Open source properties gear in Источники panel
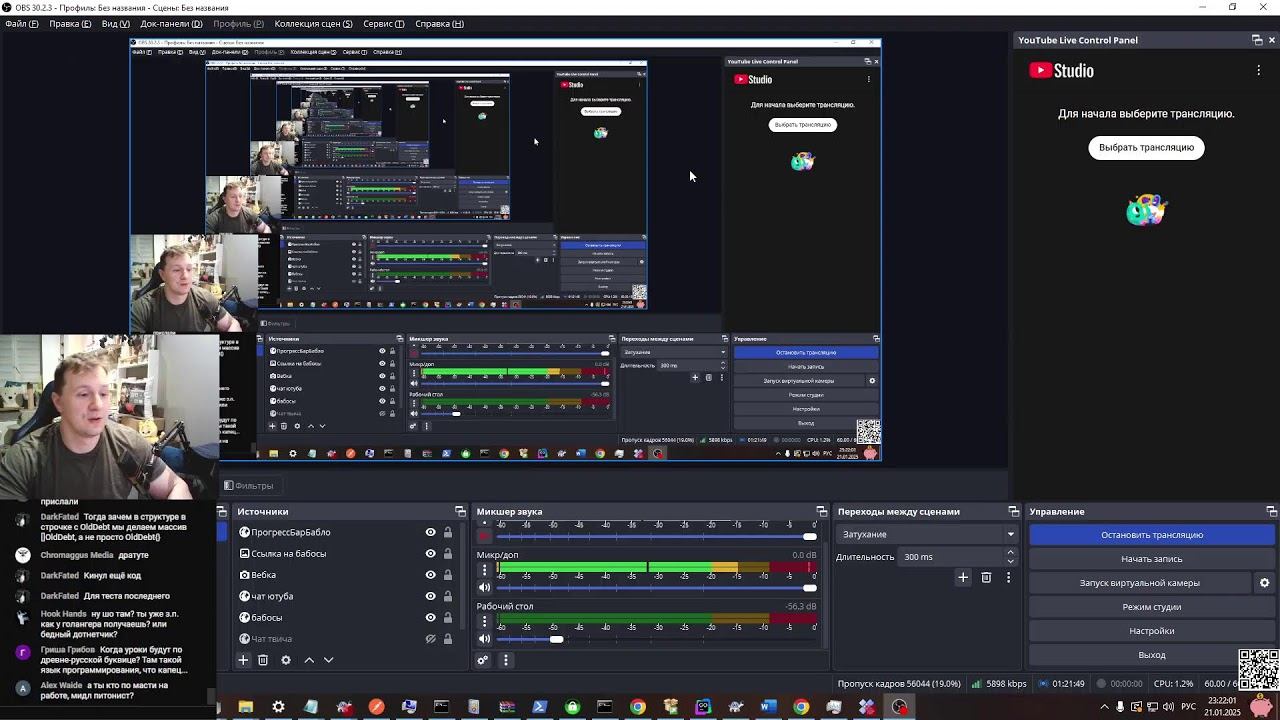The image size is (1280, 720). pyautogui.click(x=286, y=660)
